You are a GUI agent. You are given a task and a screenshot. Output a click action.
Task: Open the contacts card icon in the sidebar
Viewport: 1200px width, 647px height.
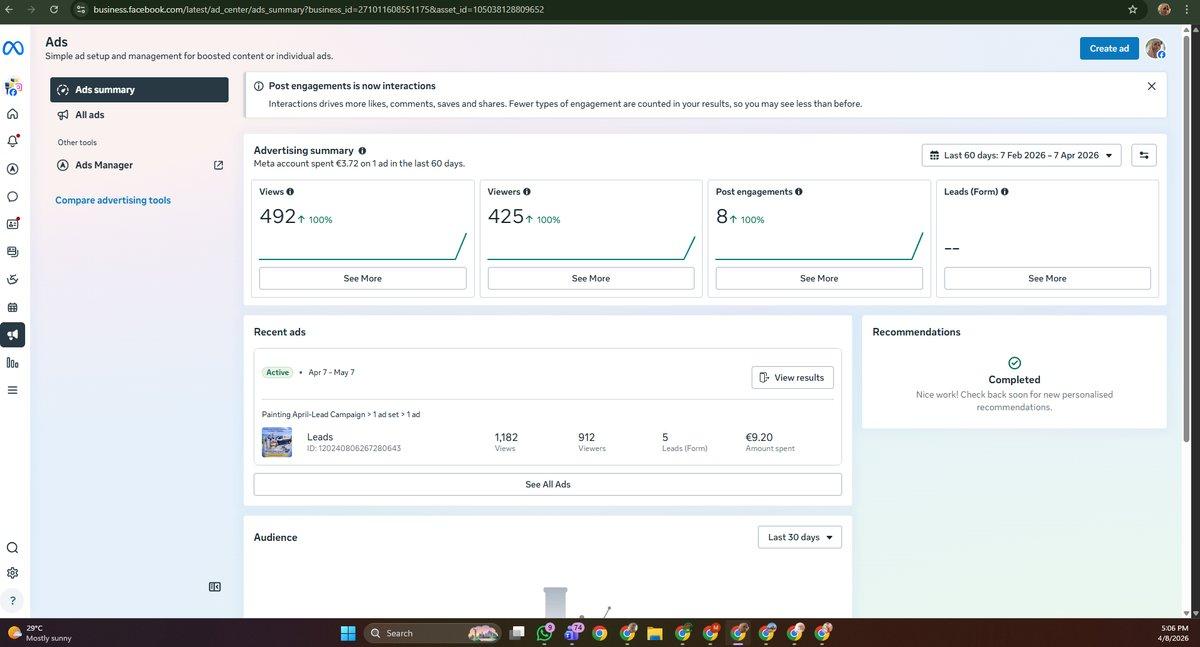pyautogui.click(x=12, y=224)
